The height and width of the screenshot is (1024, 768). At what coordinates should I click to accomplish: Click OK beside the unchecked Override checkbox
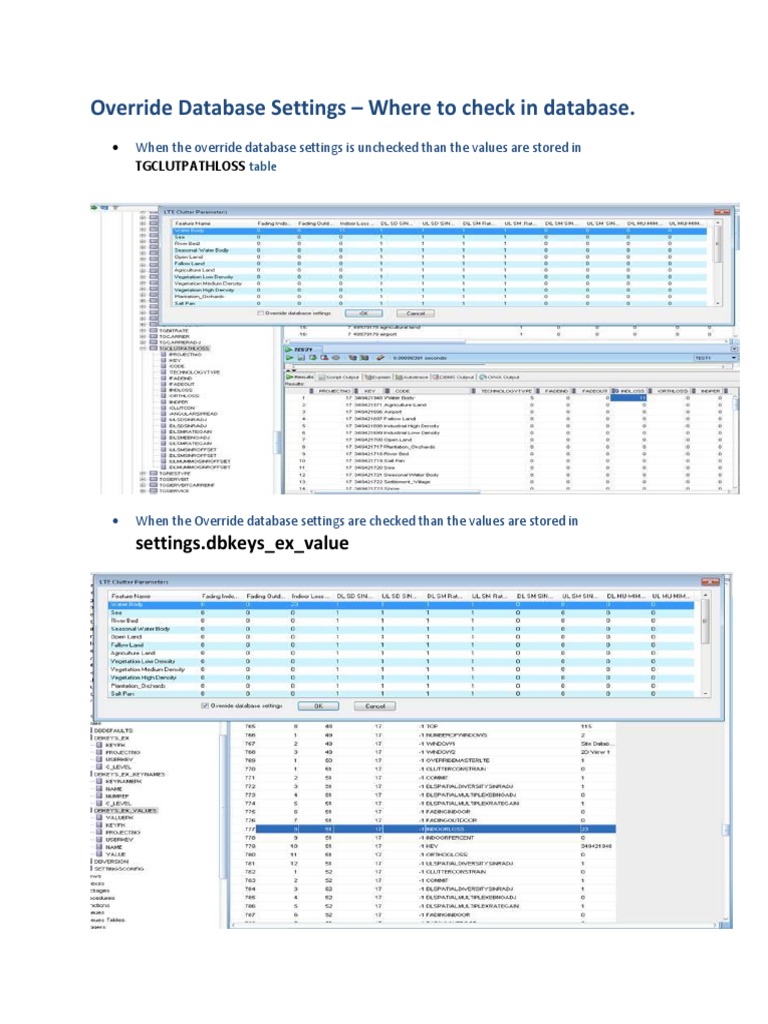pos(364,313)
